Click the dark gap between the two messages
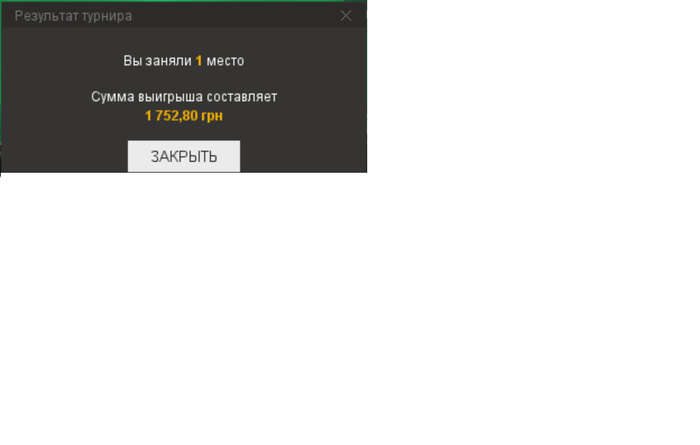This screenshot has height=445, width=700. coord(184,79)
